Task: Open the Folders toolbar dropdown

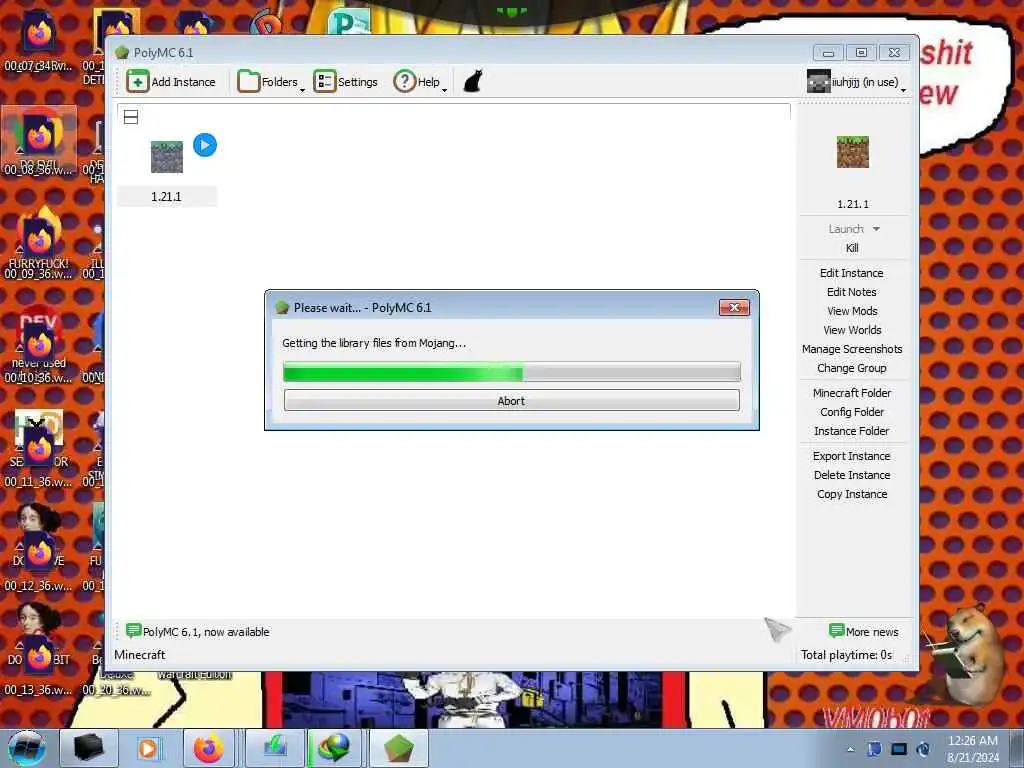Action: point(270,82)
